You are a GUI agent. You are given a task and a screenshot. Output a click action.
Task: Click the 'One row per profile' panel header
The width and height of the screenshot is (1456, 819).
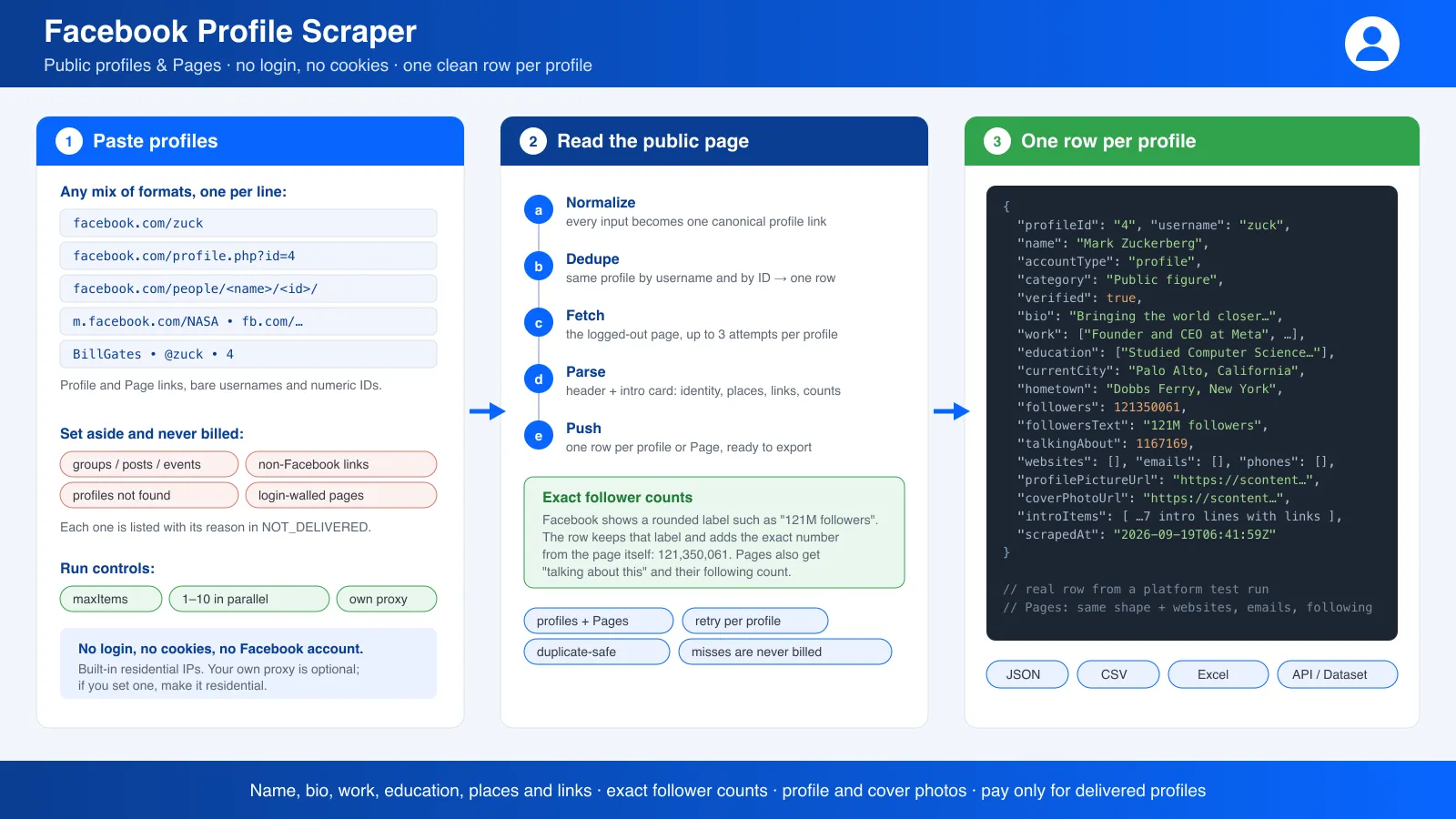[1192, 141]
